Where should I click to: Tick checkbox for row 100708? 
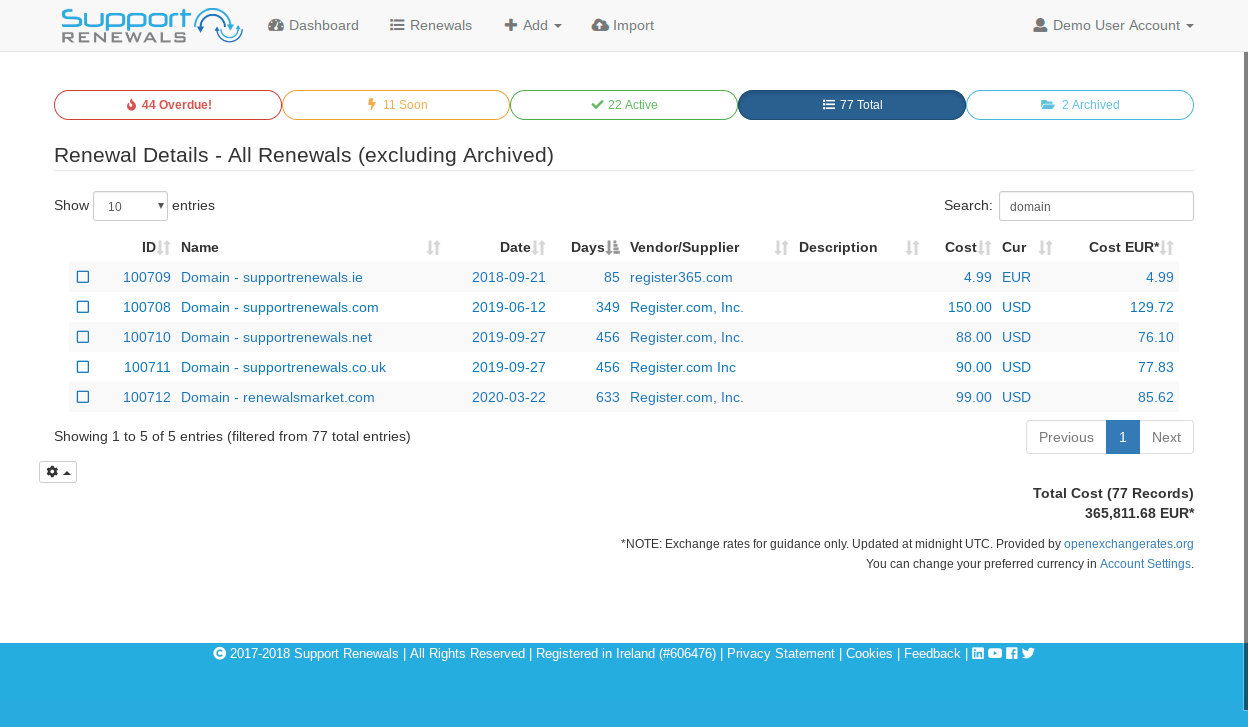click(x=83, y=307)
